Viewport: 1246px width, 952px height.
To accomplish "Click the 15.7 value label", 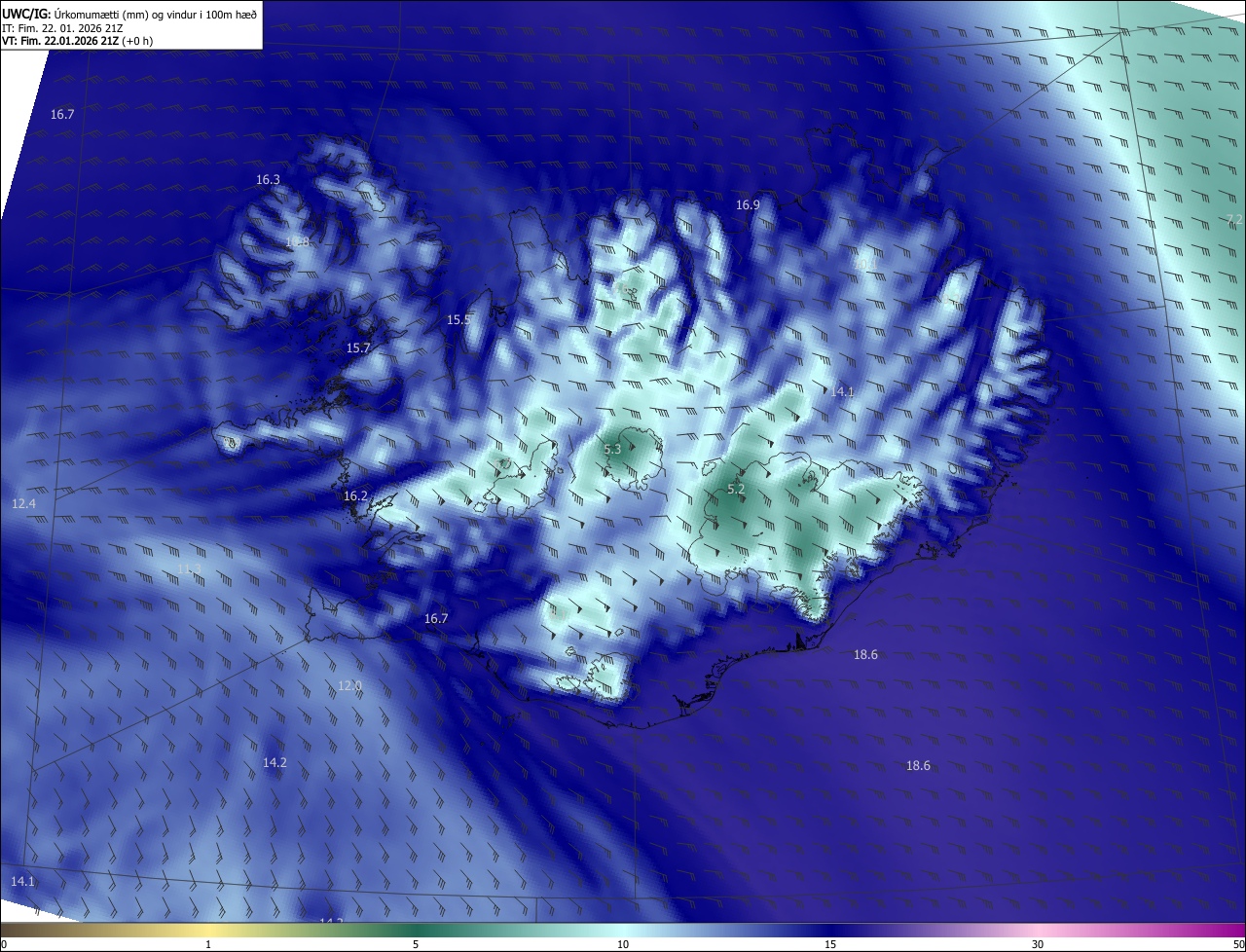I will click(358, 348).
